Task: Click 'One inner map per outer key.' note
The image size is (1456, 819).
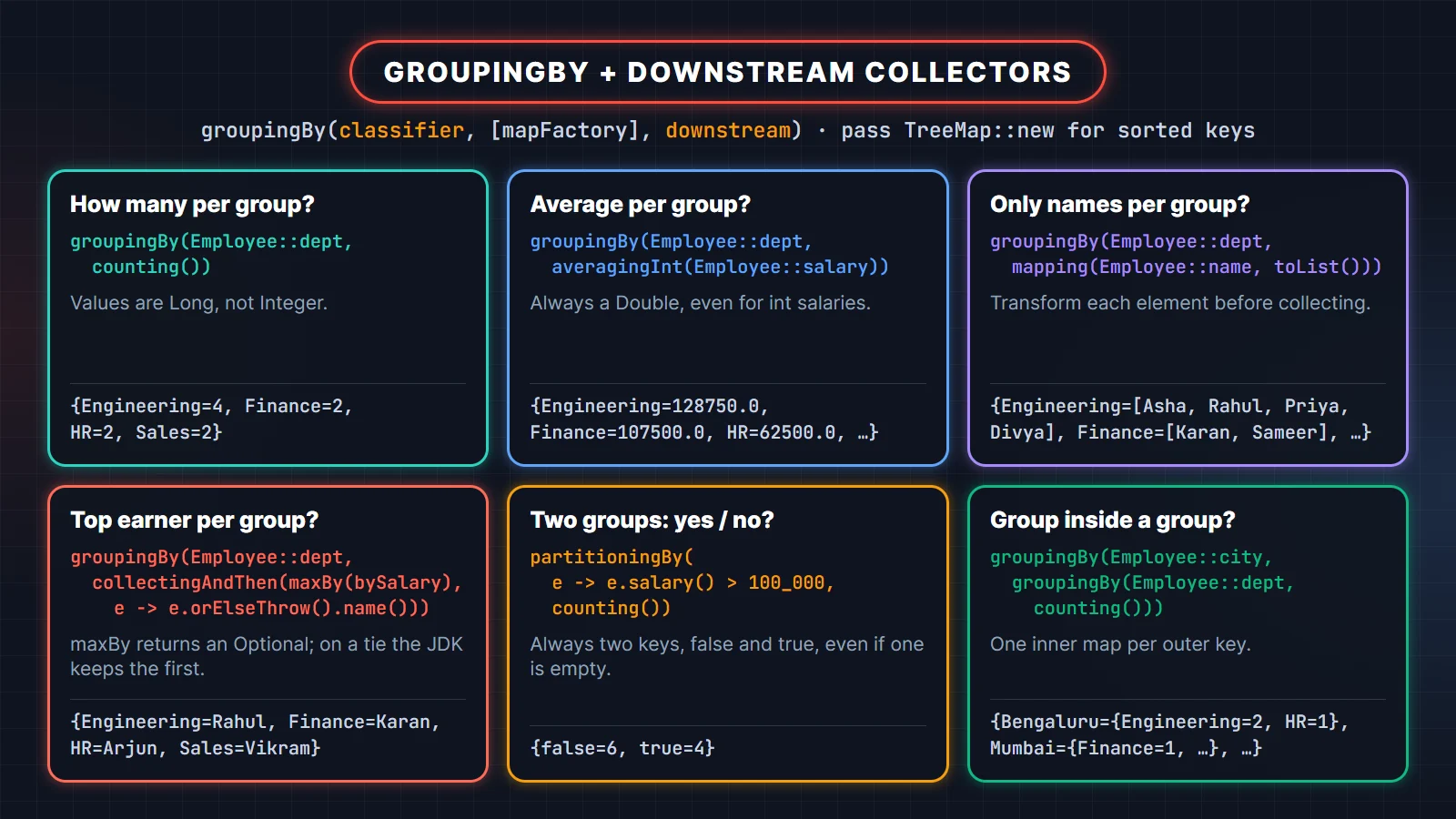Action: [x=1120, y=644]
